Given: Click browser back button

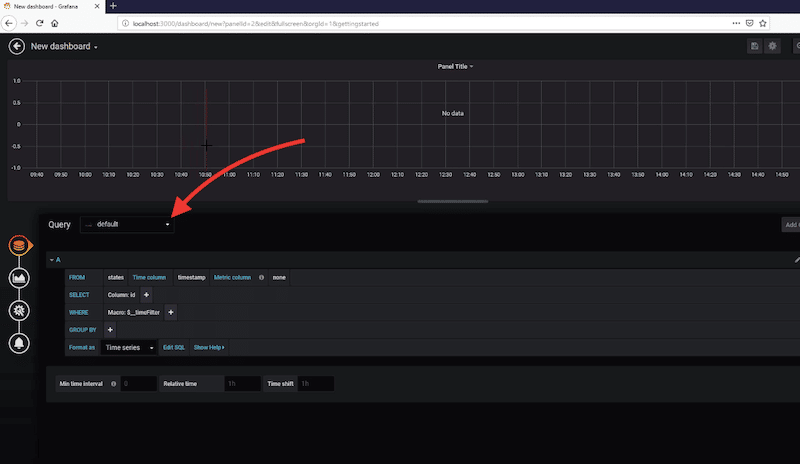Looking at the screenshot, I should [x=9, y=23].
